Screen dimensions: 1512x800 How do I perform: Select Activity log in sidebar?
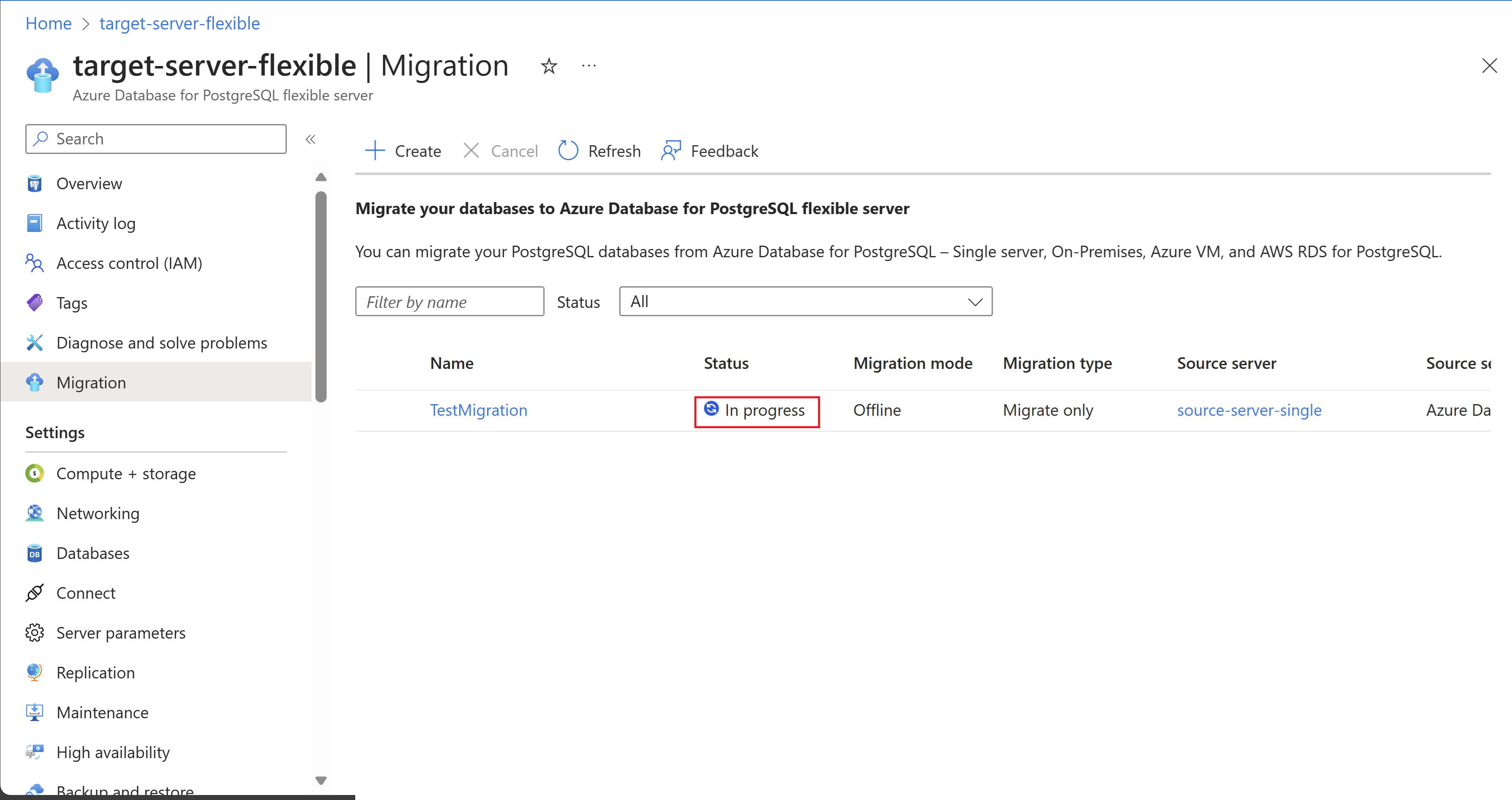click(96, 224)
